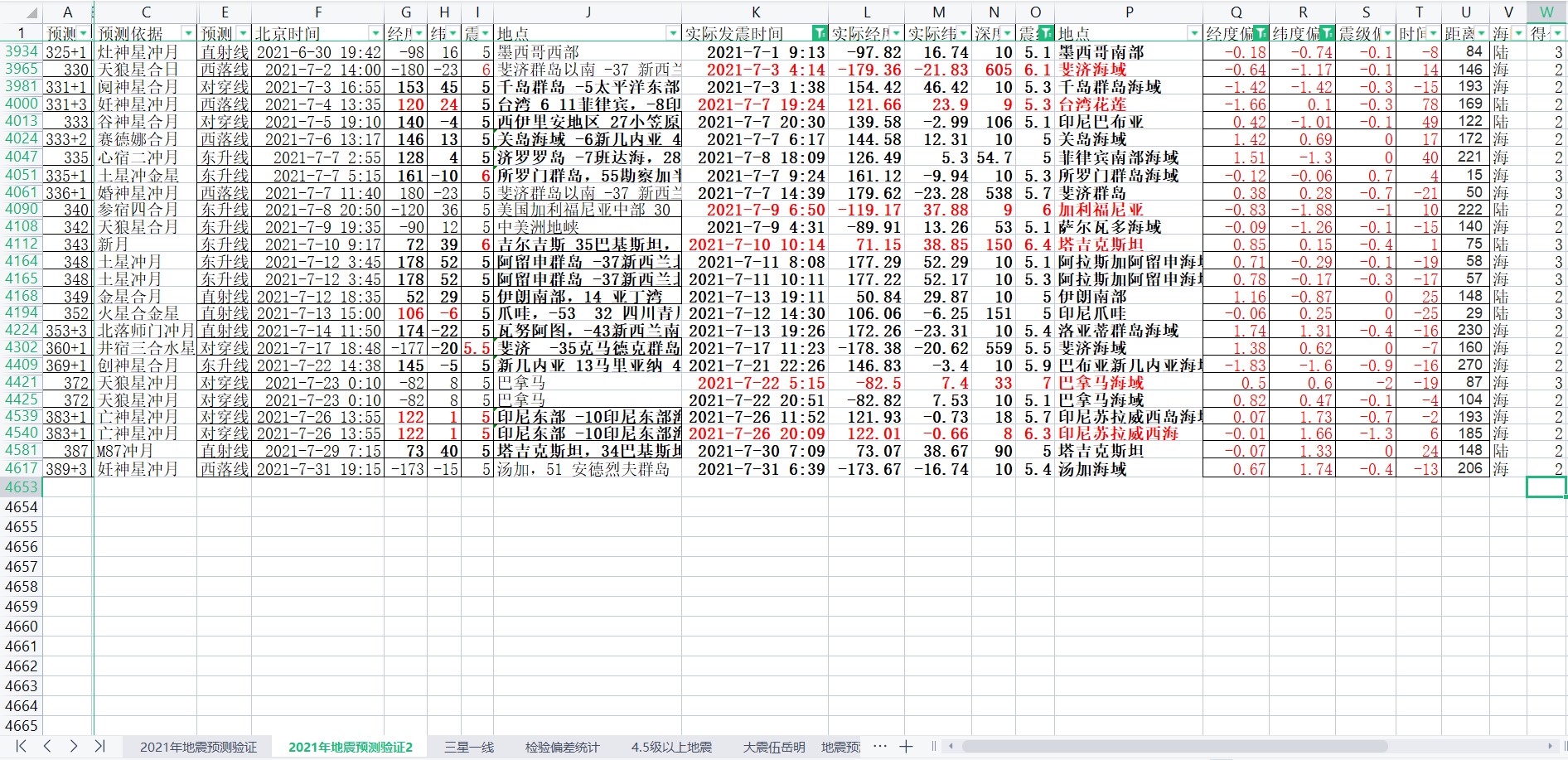
Task: Select the active cell W4653
Action: click(1546, 487)
